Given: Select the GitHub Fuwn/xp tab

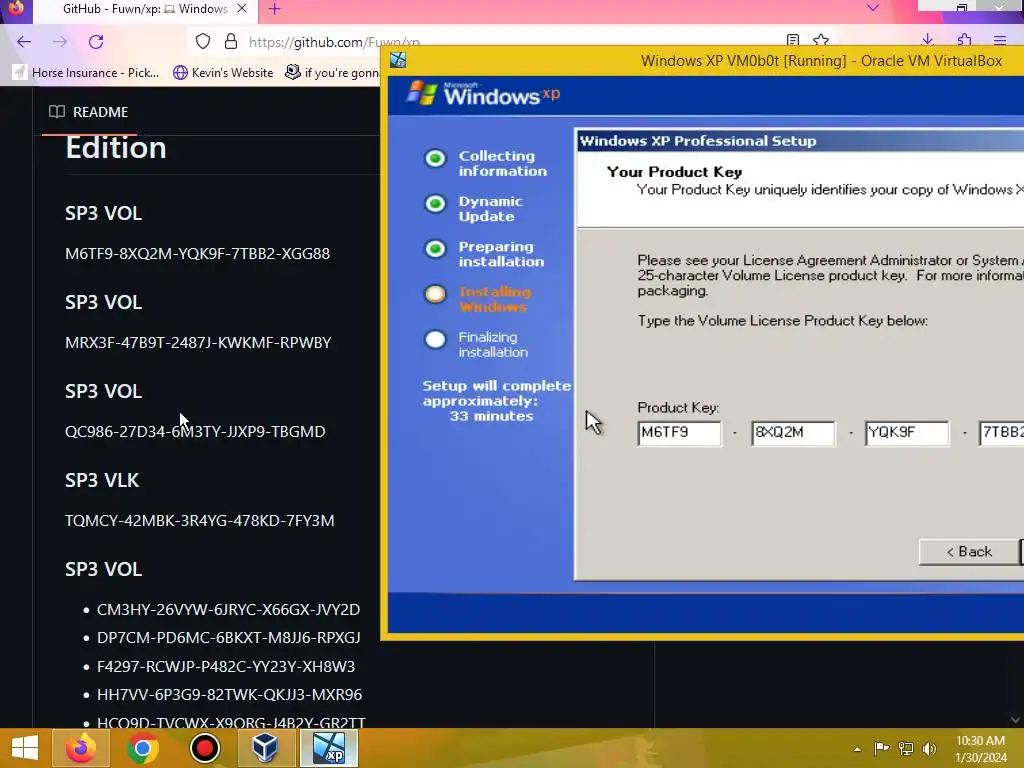Looking at the screenshot, I should [x=145, y=9].
